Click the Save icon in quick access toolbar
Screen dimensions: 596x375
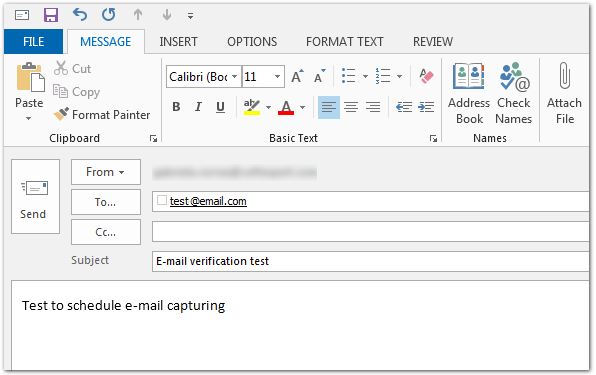pos(51,15)
